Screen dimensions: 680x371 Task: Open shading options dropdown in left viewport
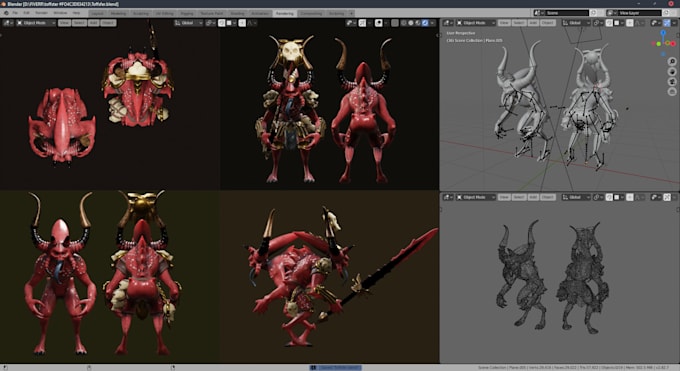(432, 23)
